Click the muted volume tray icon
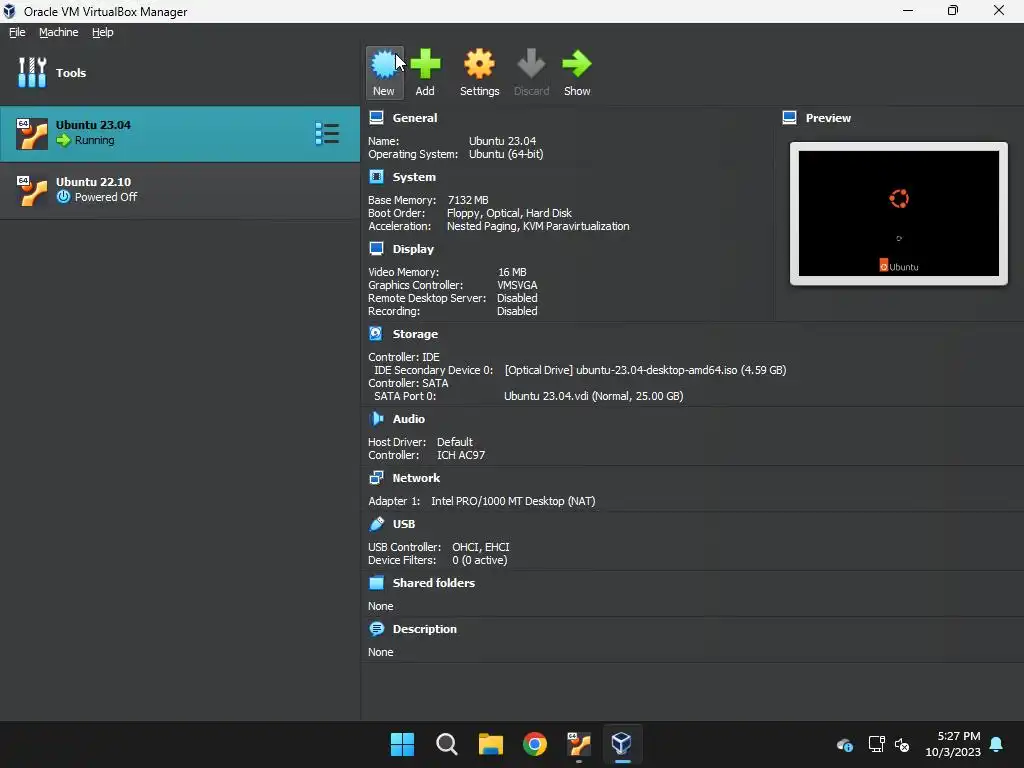 (x=902, y=744)
